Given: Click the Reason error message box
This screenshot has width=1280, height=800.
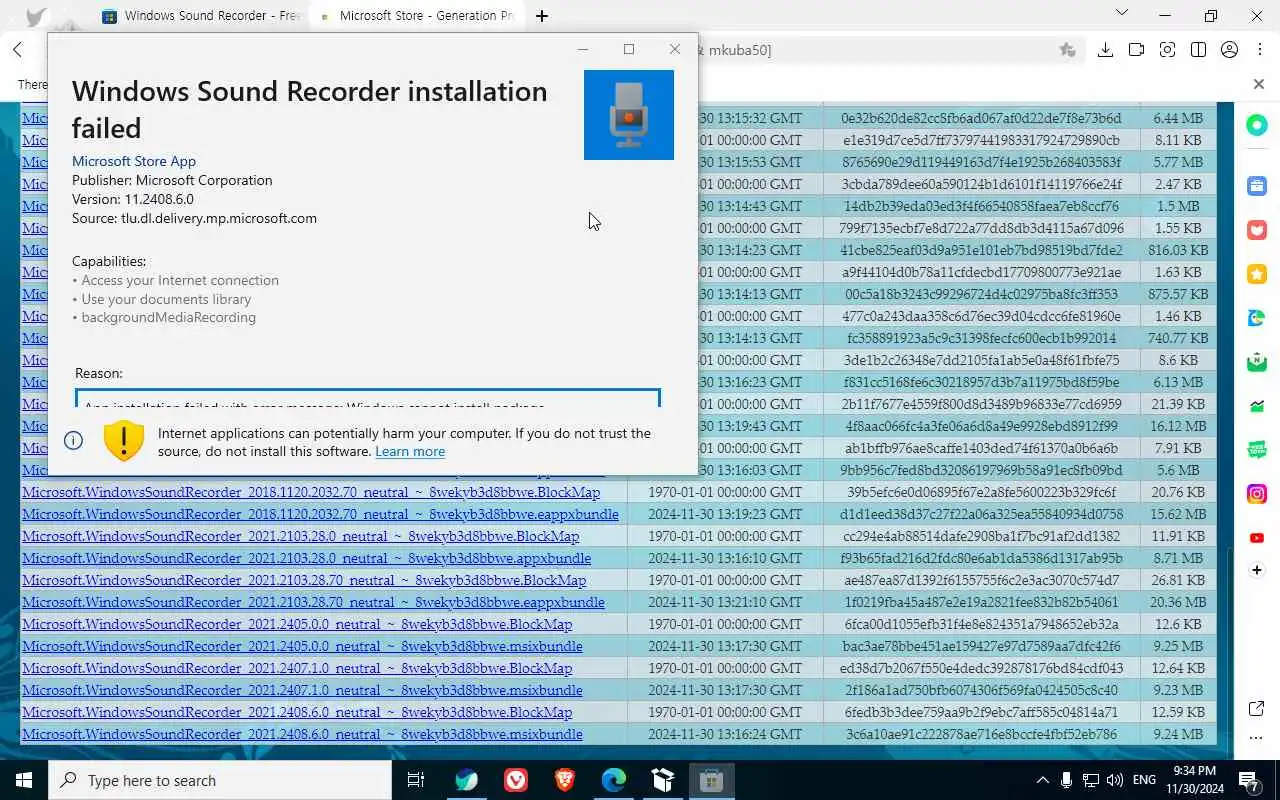Looking at the screenshot, I should (368, 398).
